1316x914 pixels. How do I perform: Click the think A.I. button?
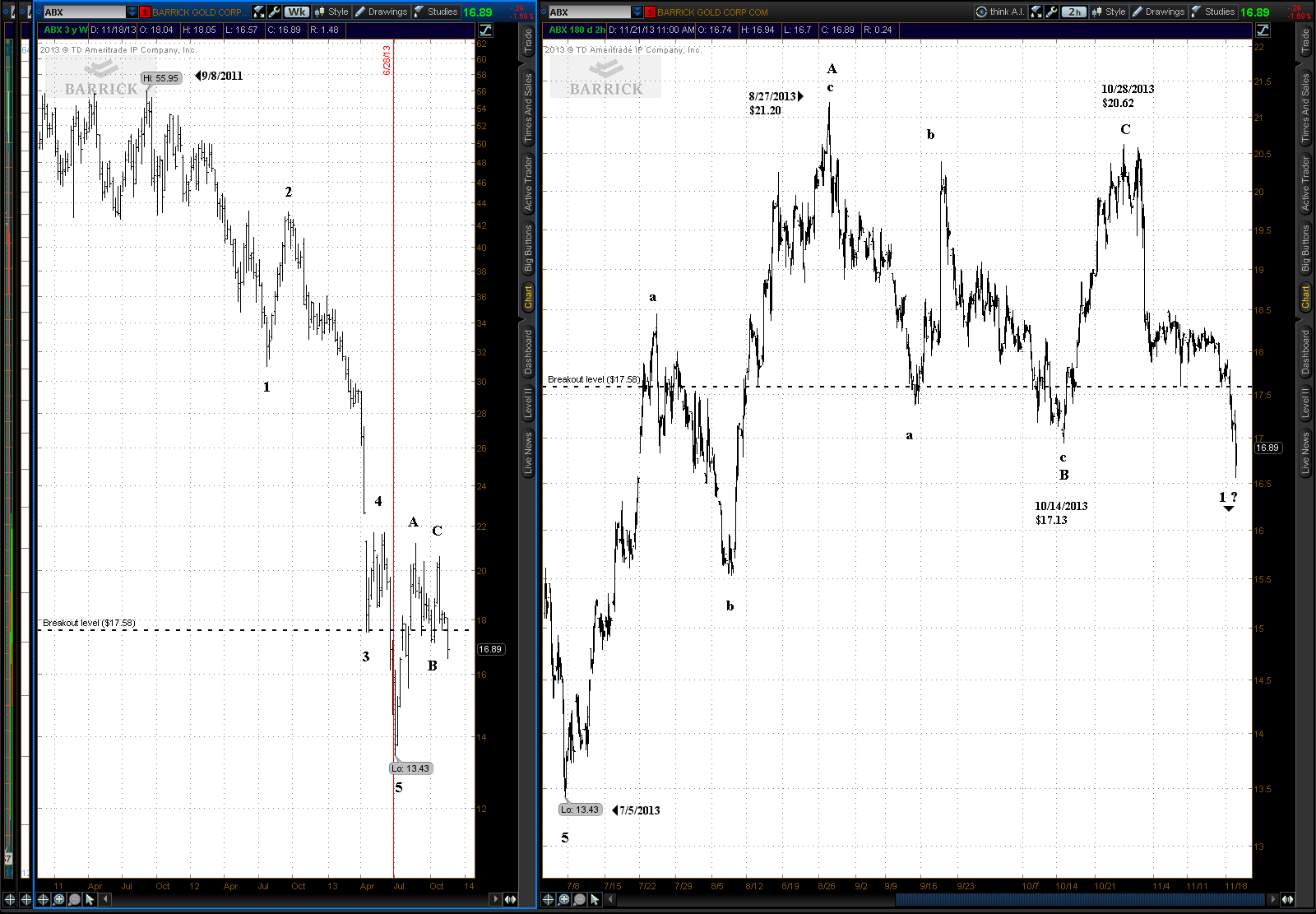[1000, 12]
